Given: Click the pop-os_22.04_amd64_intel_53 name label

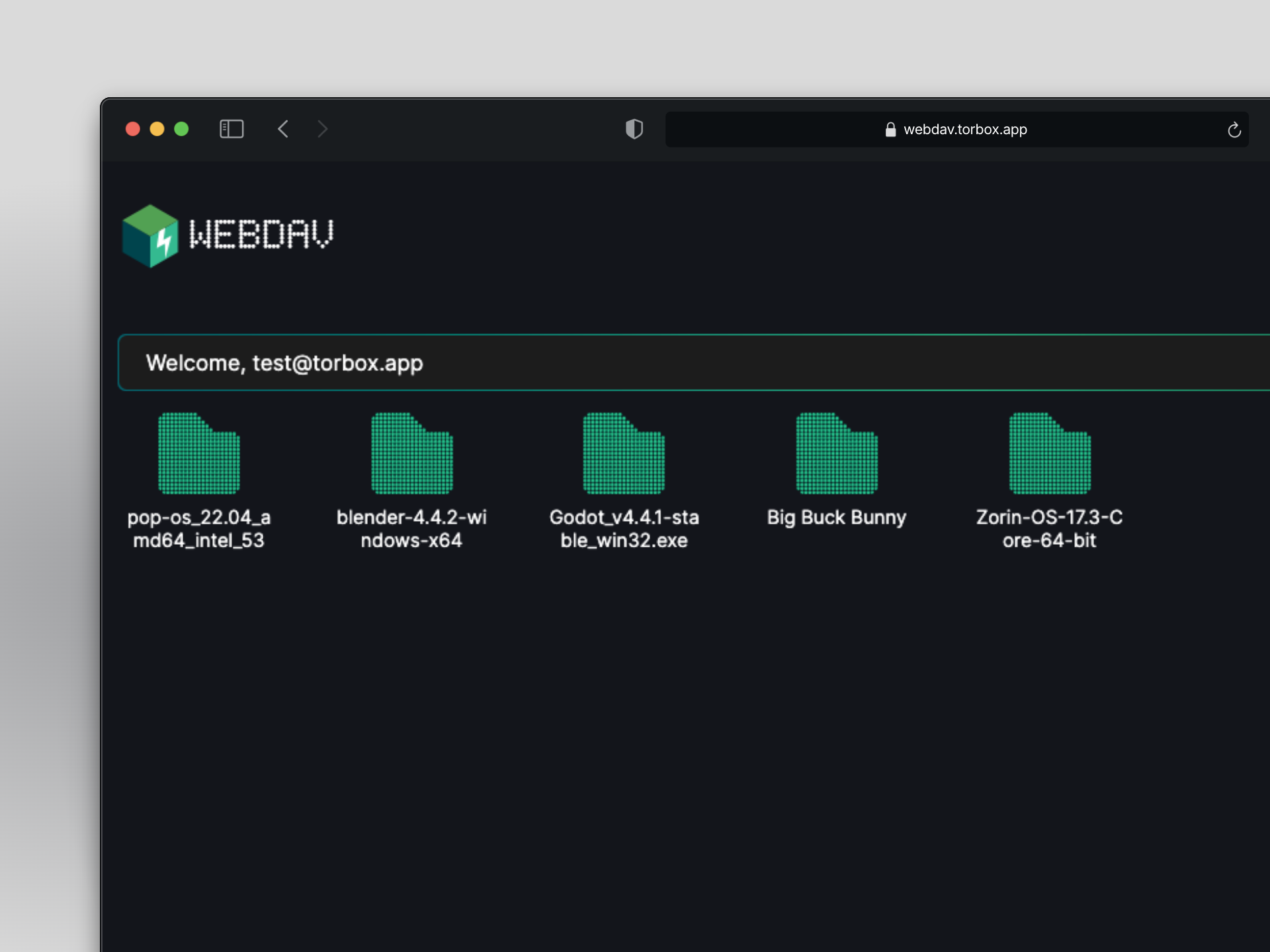Looking at the screenshot, I should pyautogui.click(x=198, y=529).
